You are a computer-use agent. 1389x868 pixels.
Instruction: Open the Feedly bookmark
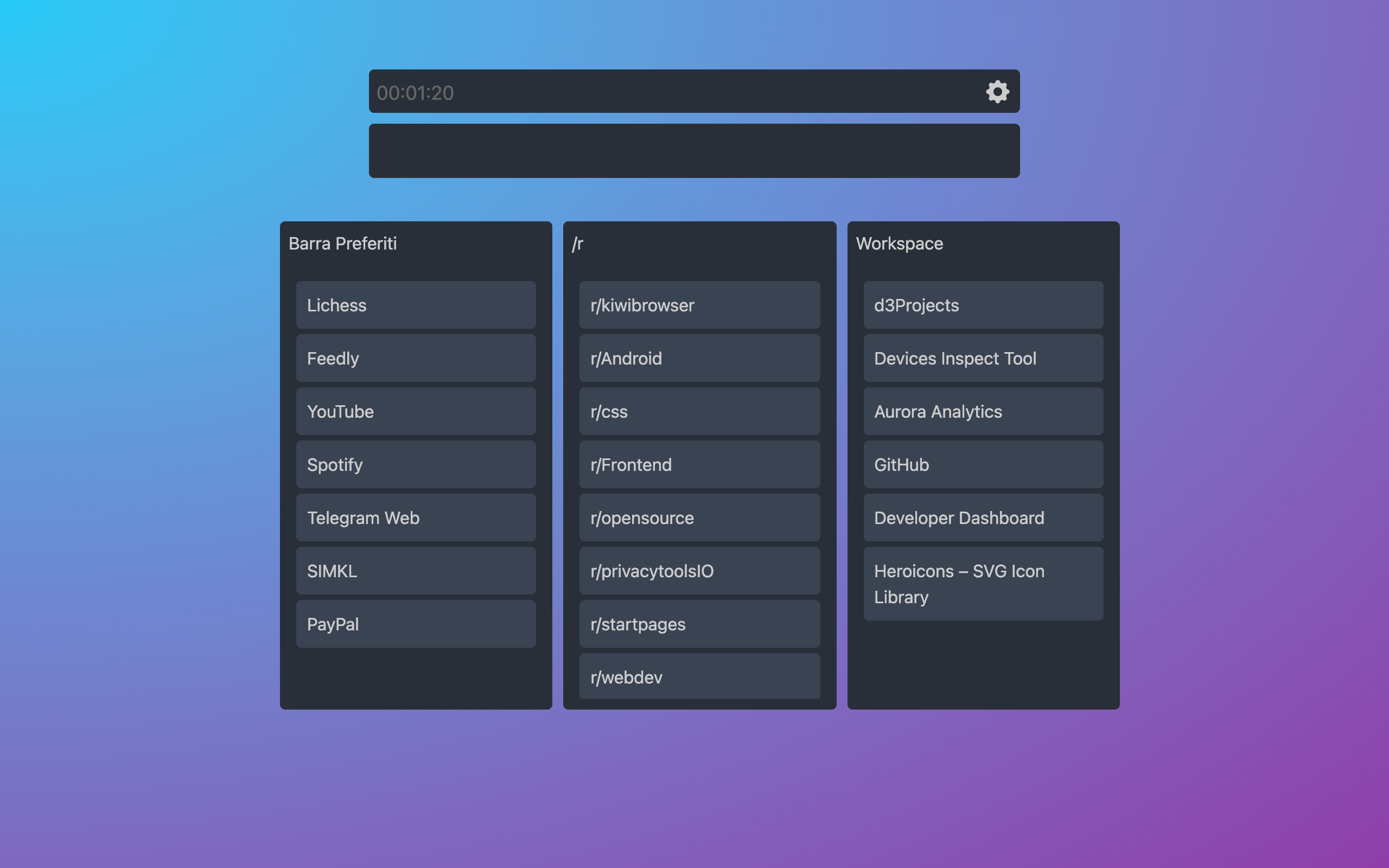pyautogui.click(x=416, y=358)
